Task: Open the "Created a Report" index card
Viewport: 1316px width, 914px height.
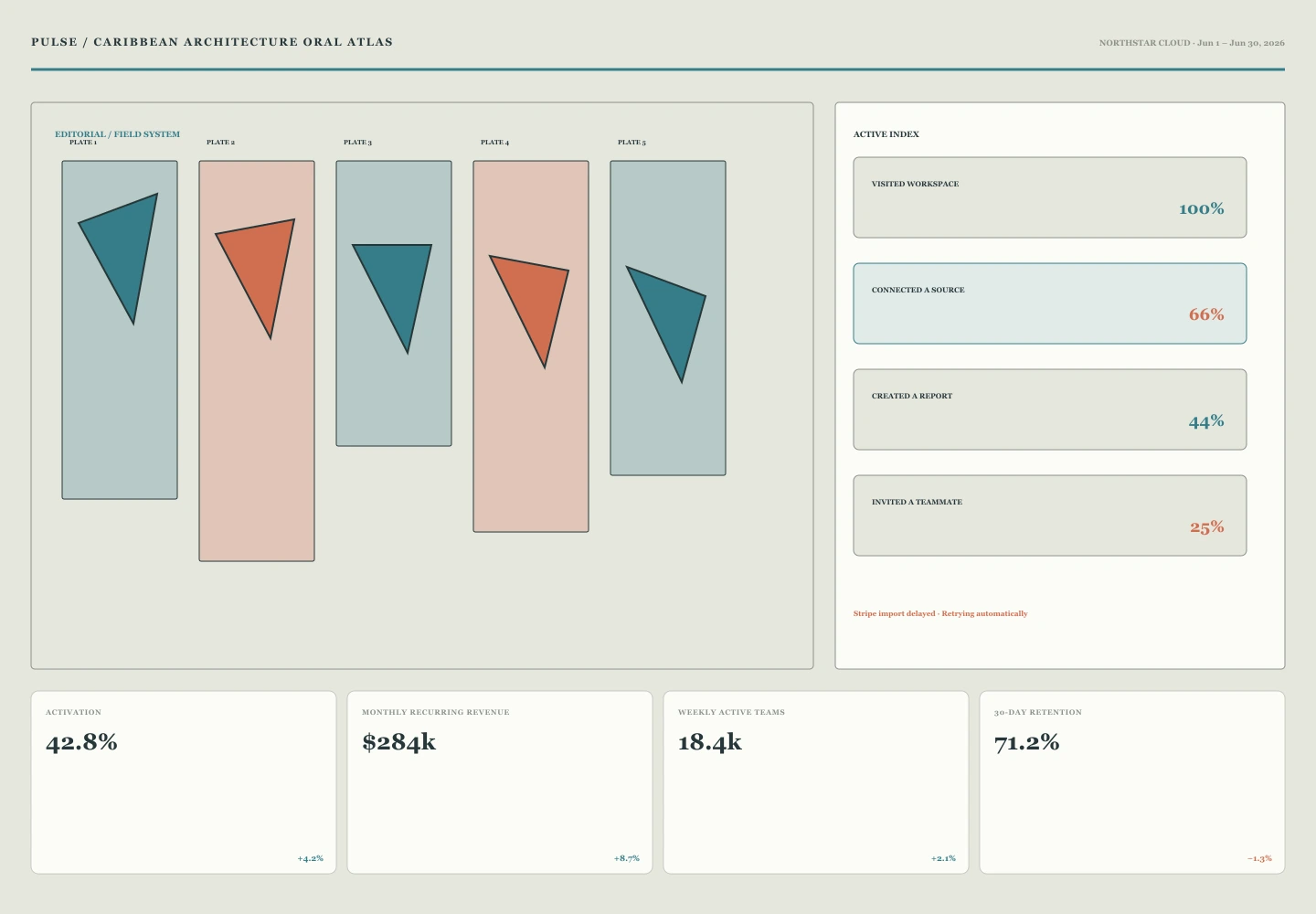Action: [x=1050, y=409]
